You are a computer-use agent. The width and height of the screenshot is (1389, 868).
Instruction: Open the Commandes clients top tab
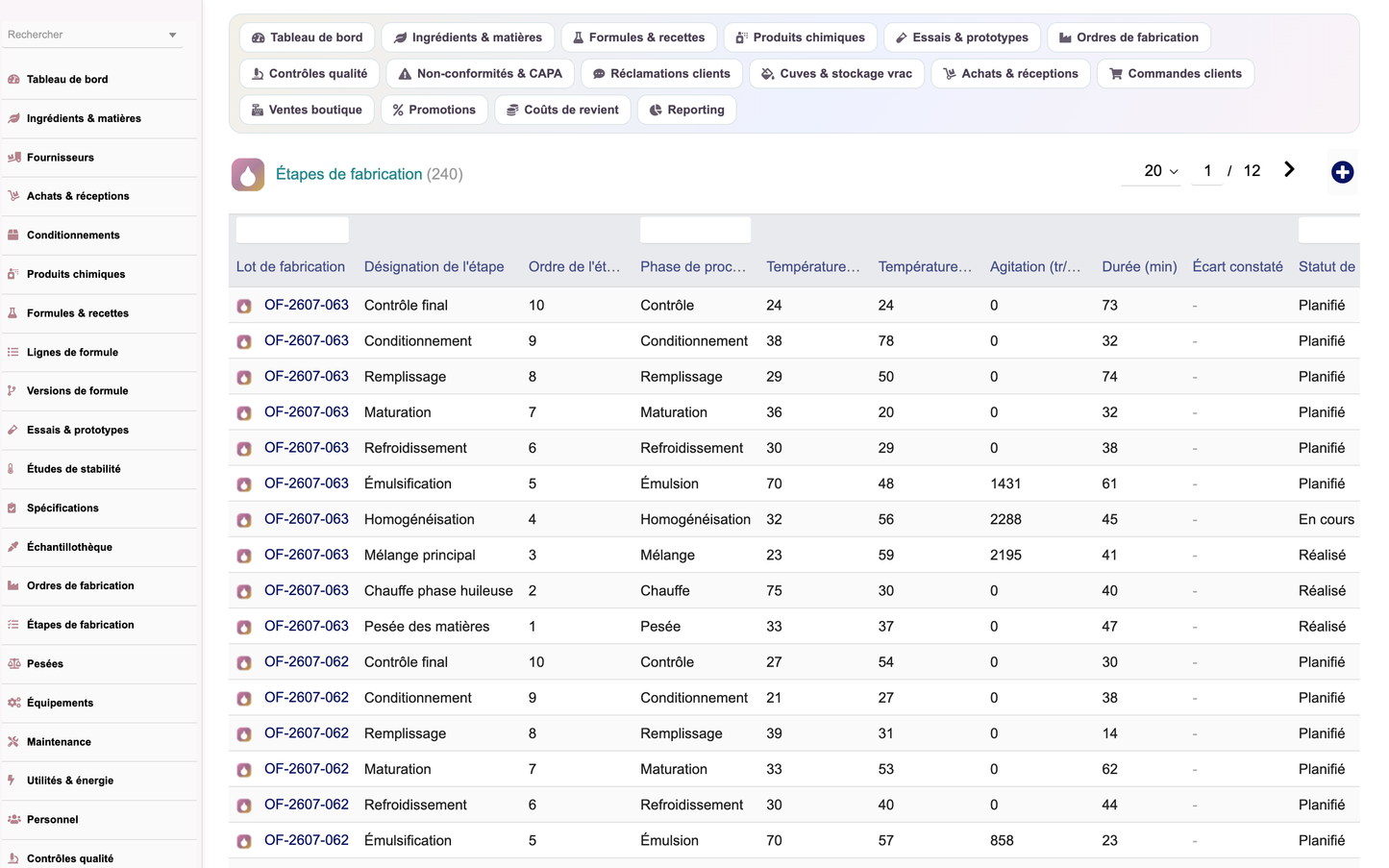[1176, 73]
